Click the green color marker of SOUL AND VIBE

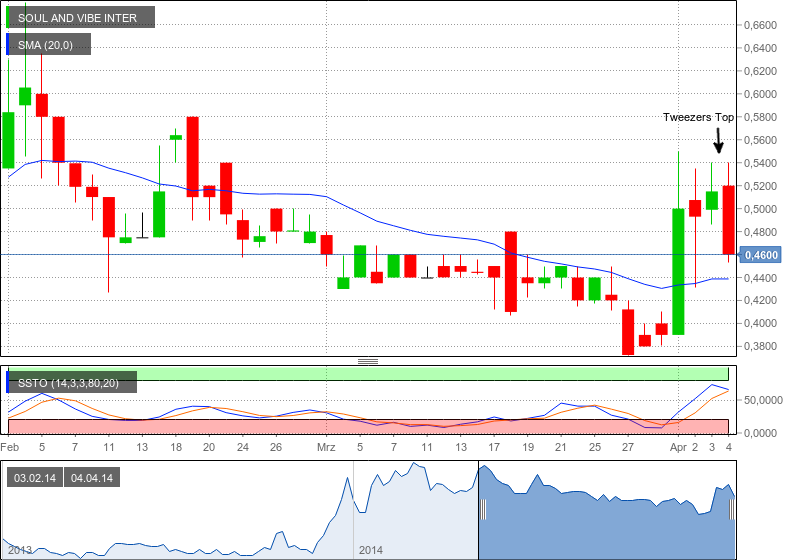click(8, 17)
